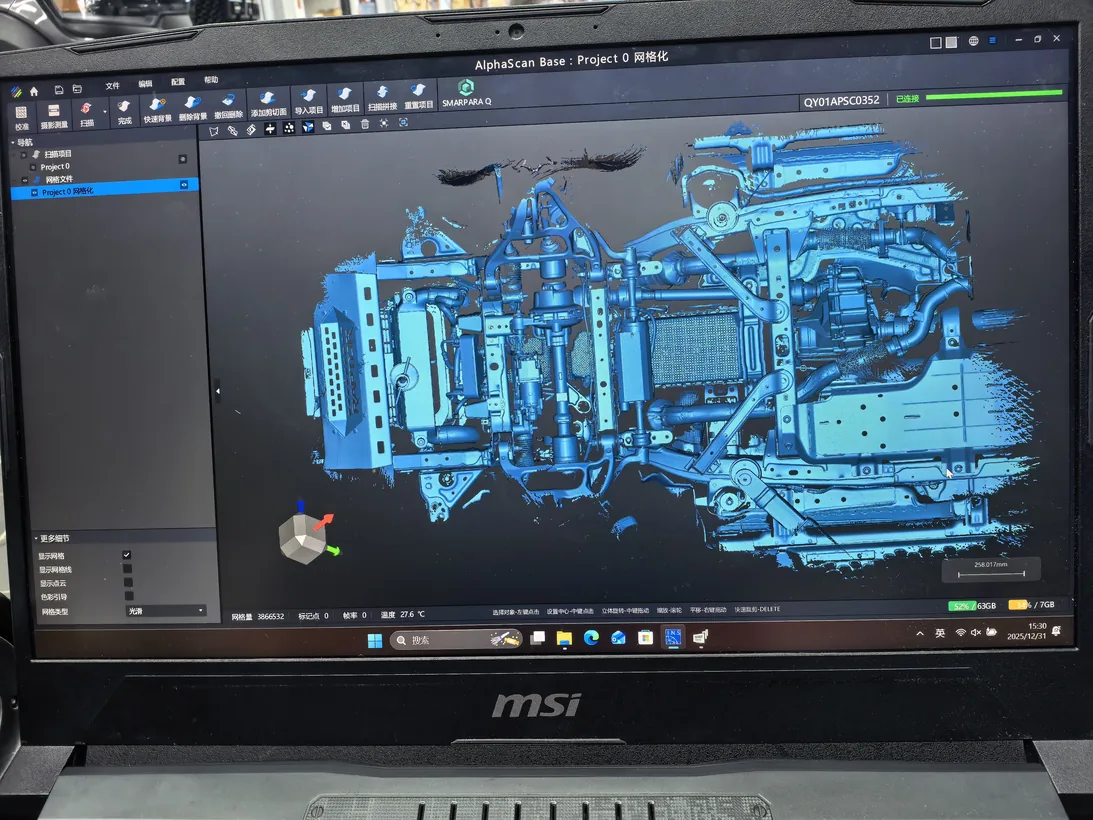
Task: Toggle visibility eye of Project 0 网格化
Action: tap(184, 185)
